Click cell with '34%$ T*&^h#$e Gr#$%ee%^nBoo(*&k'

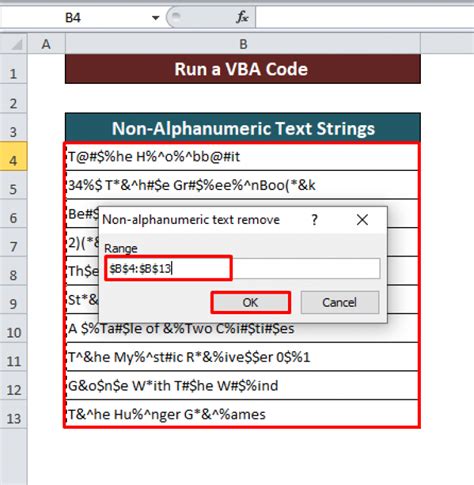point(242,185)
